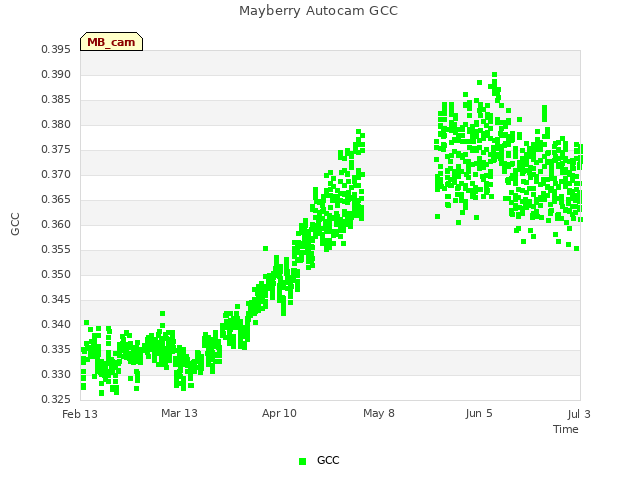
Task: Click the 0.345 y-axis value
Action: pyautogui.click(x=56, y=299)
